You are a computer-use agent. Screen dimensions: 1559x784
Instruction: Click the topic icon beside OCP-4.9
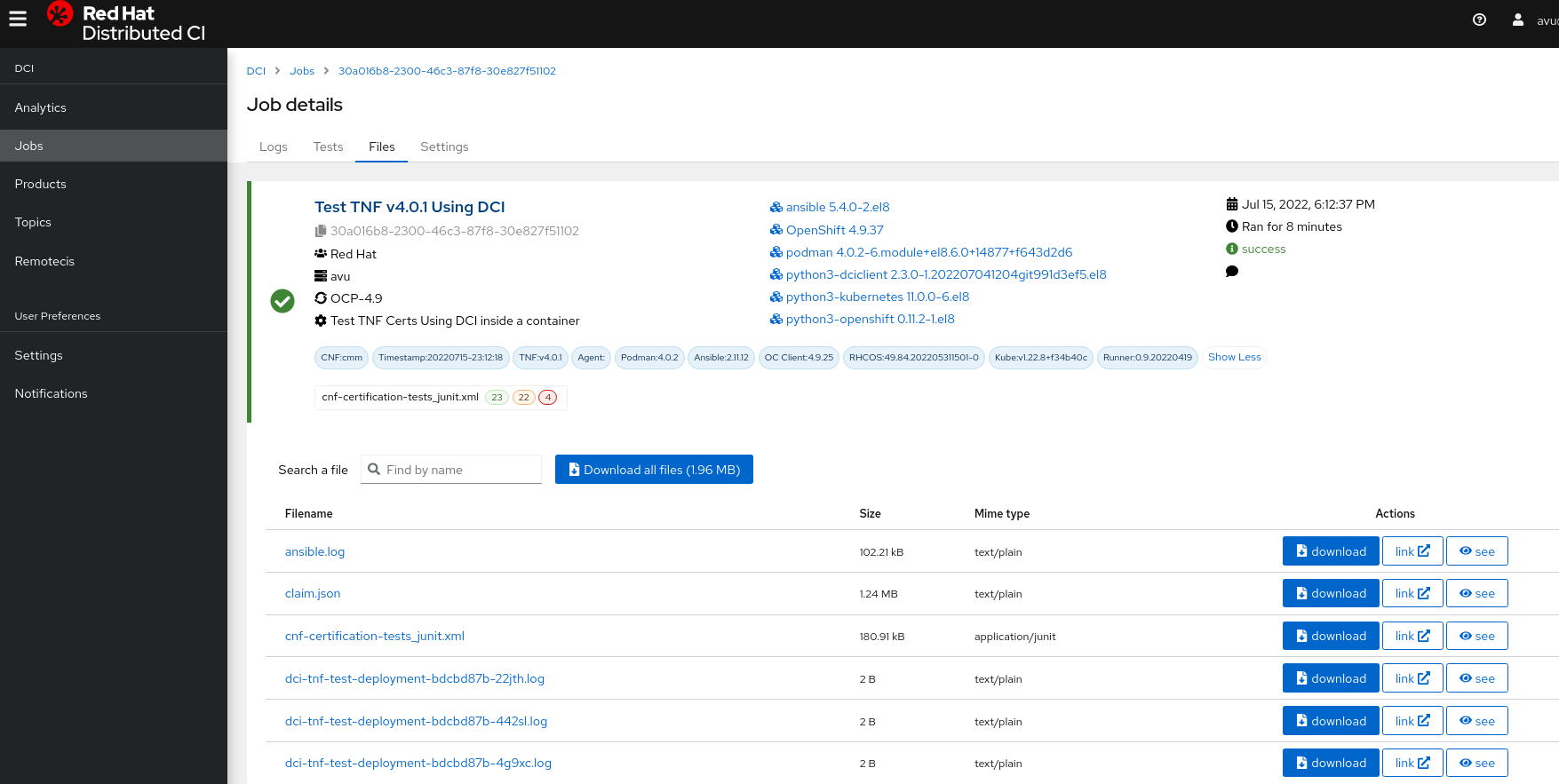pos(321,298)
